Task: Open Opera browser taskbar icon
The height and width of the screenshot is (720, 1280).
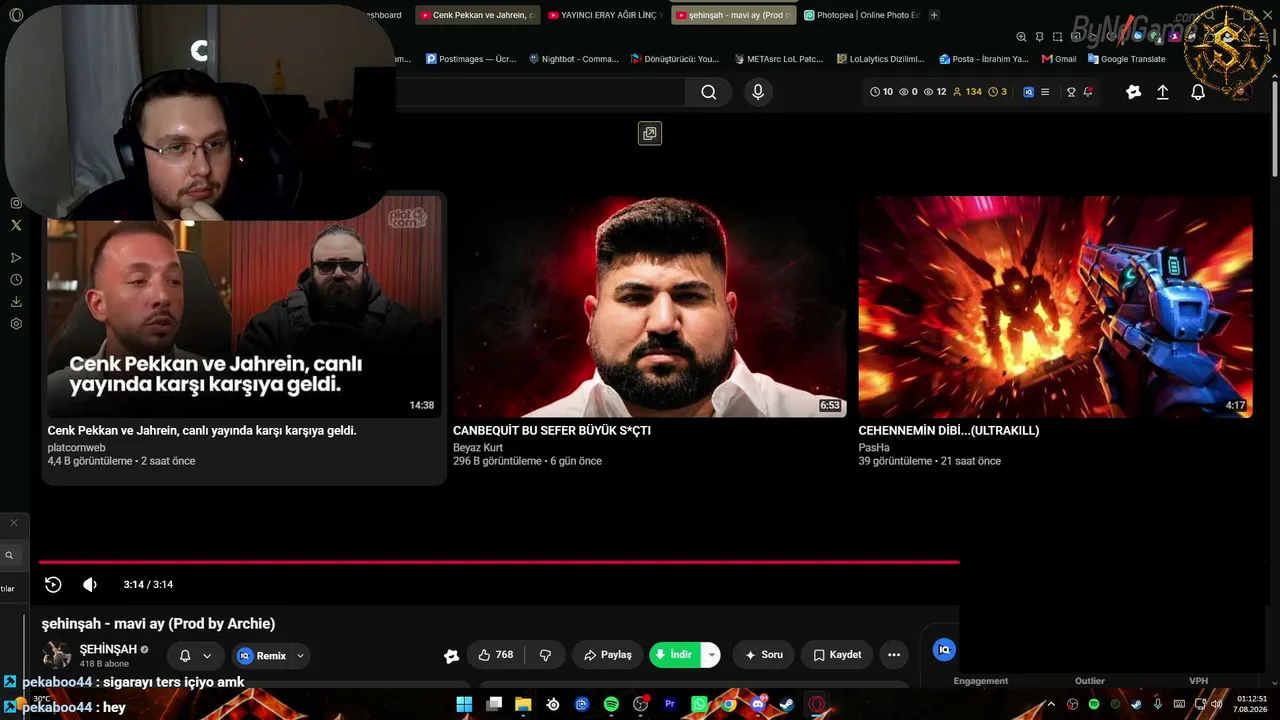Action: (x=817, y=705)
